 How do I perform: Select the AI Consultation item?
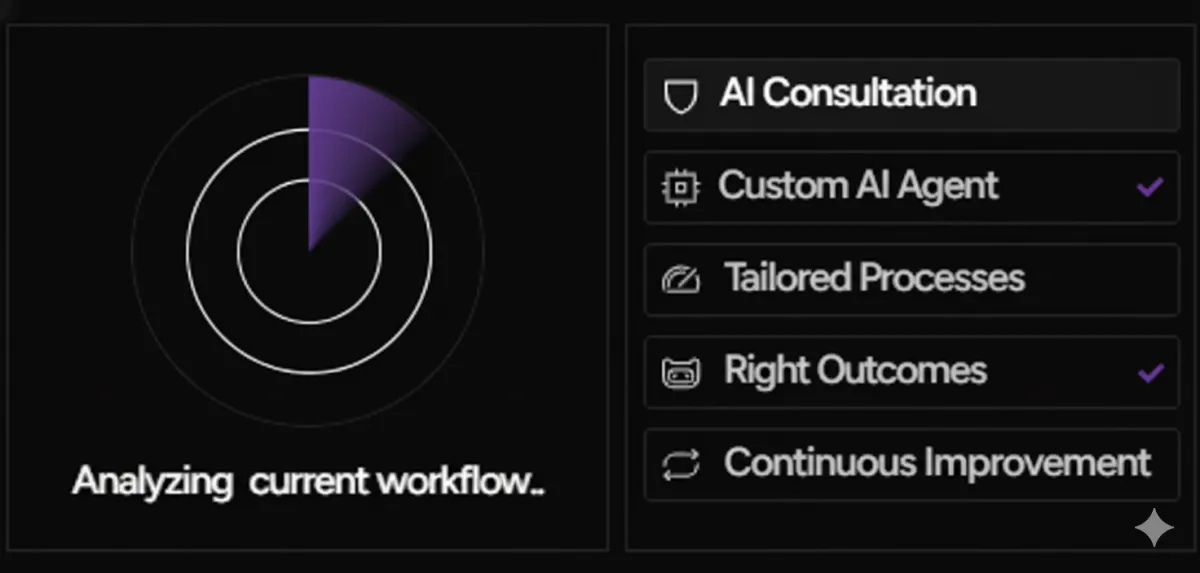(848, 94)
